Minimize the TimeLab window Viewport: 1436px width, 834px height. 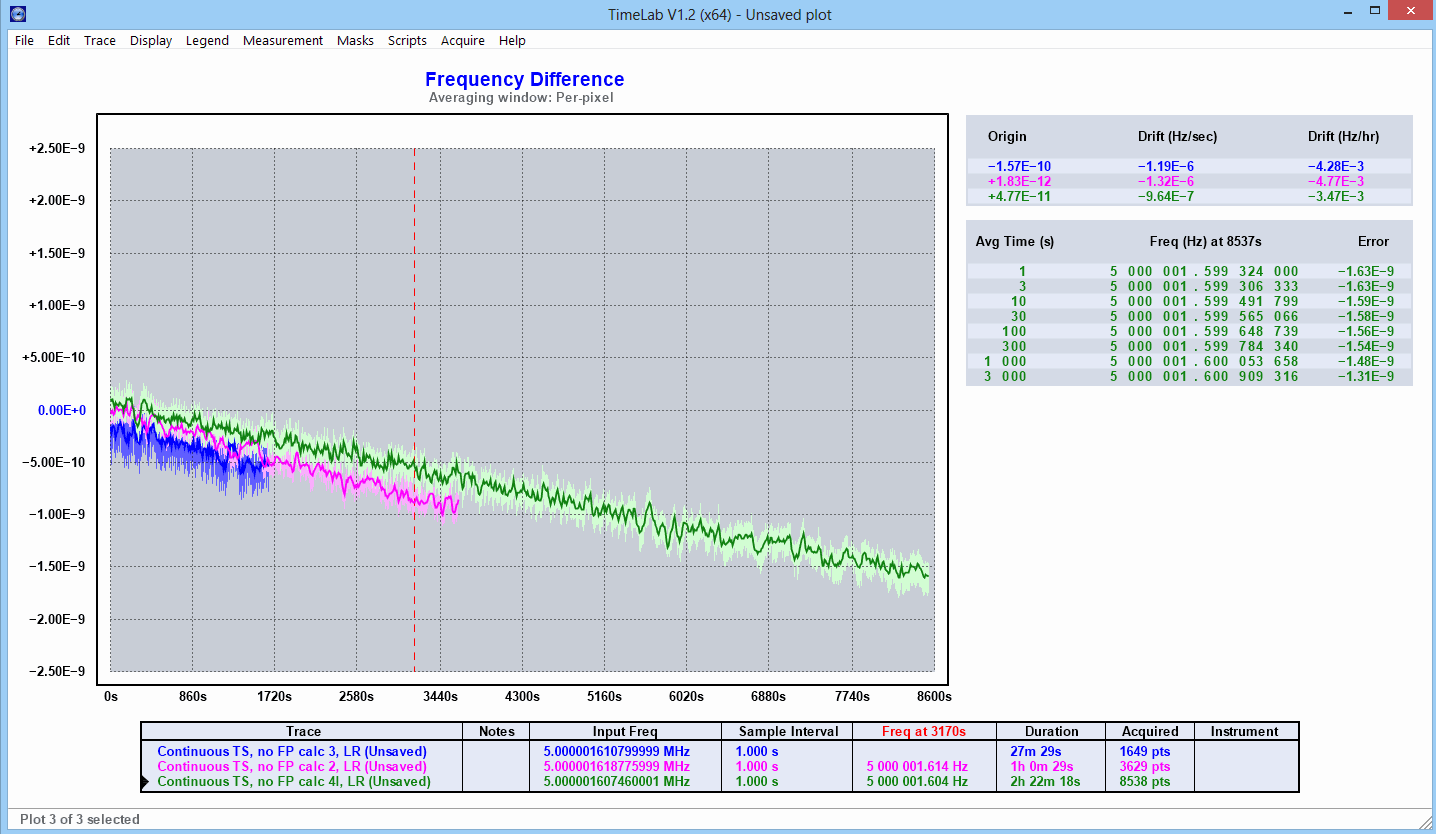click(1347, 12)
